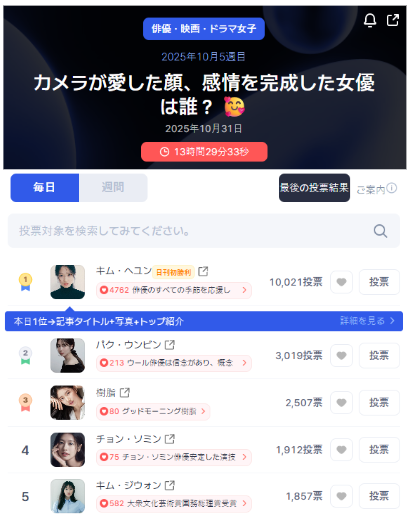Toggle heart favorite for キム・ジウォン
411x523 pixels.
point(341,496)
